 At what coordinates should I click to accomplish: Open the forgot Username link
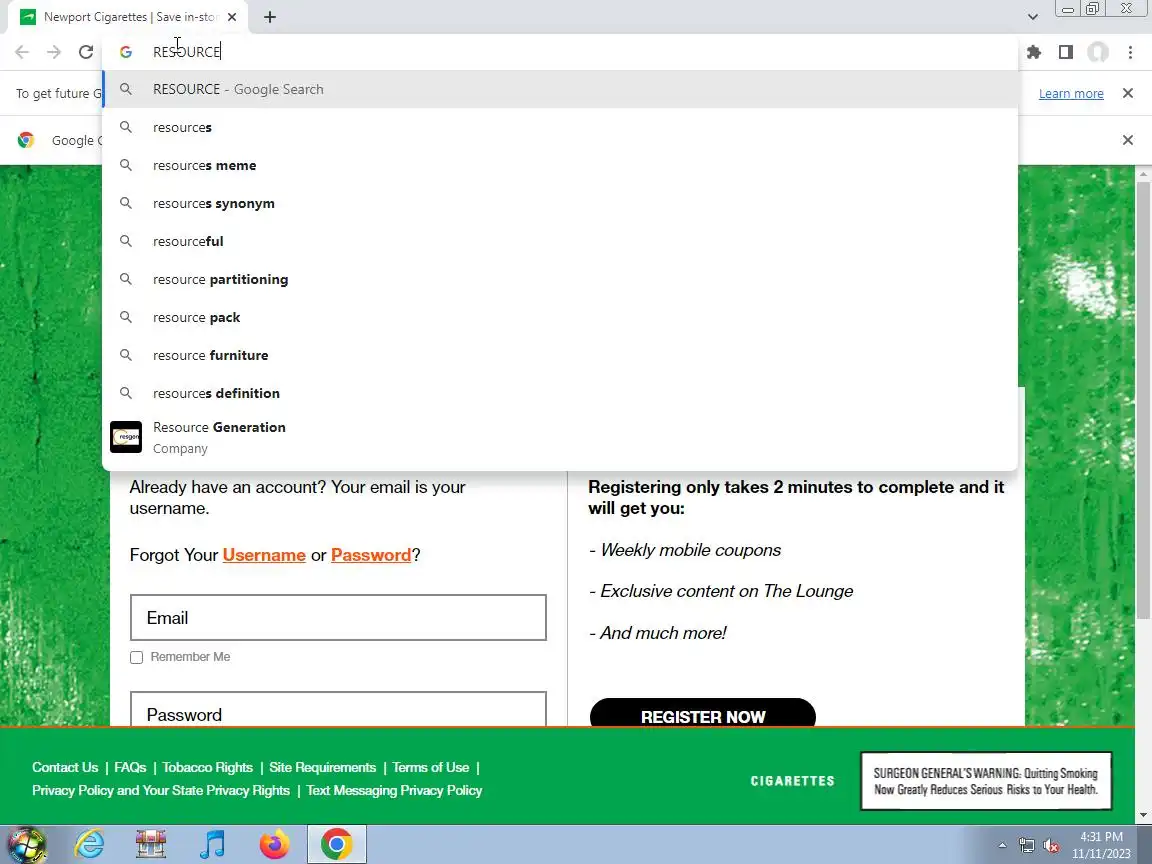coord(264,555)
